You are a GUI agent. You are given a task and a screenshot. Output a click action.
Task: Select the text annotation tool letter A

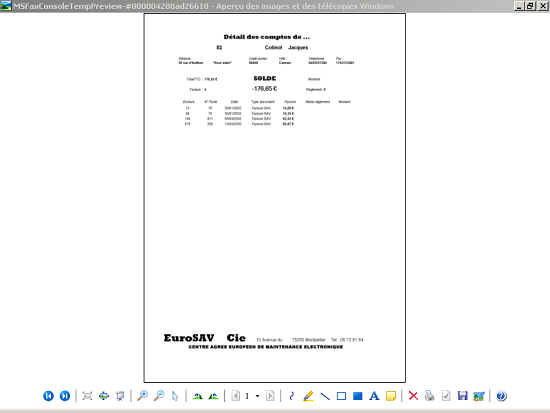tap(374, 396)
